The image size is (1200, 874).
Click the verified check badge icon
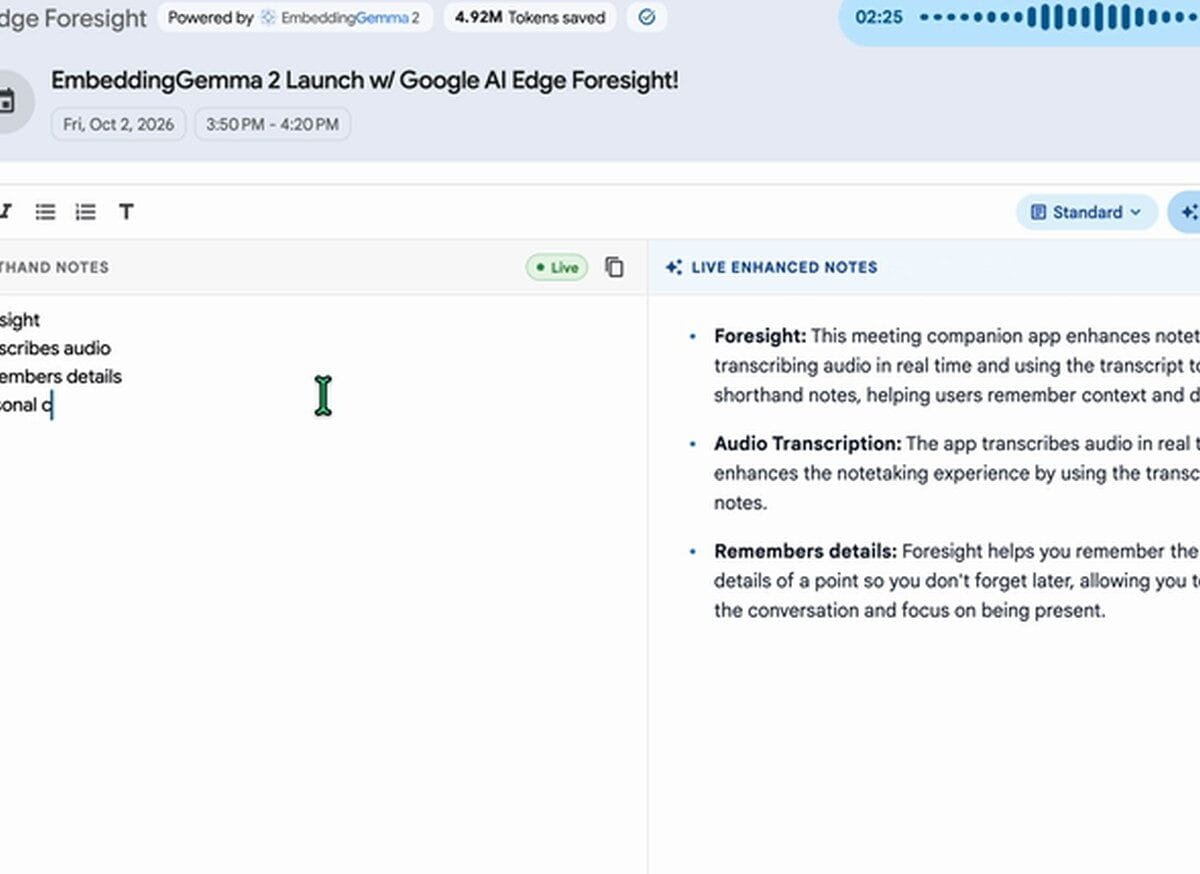point(647,17)
